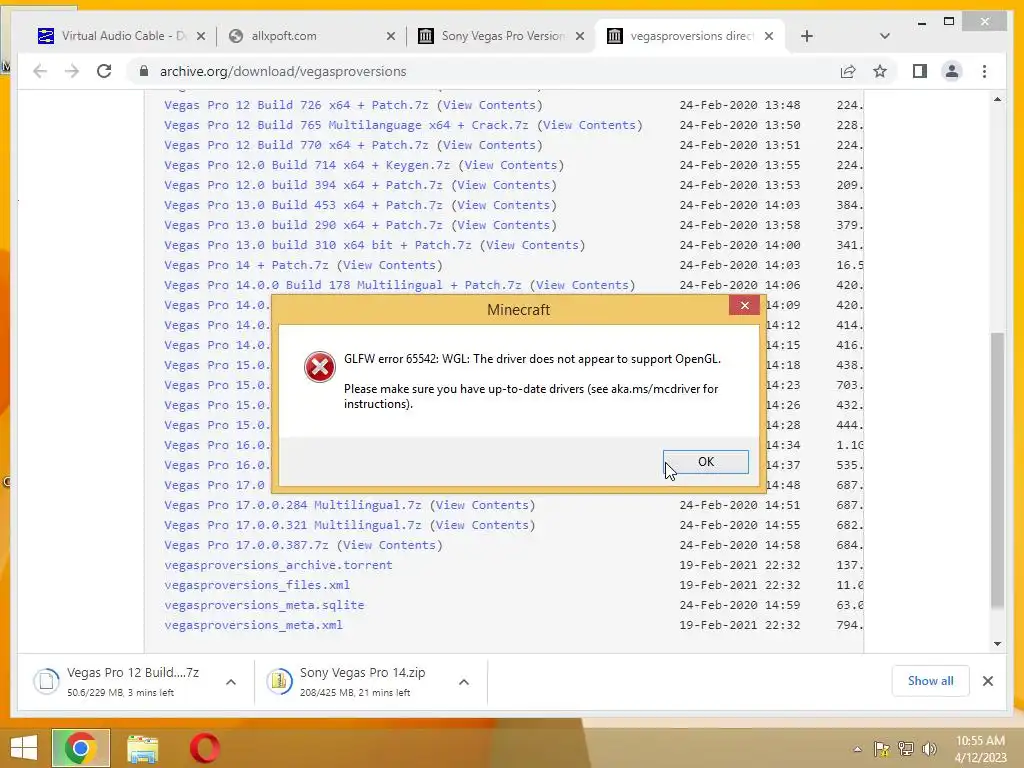This screenshot has height=768, width=1024.
Task: Click the Action Center flag tray icon
Action: pyautogui.click(x=881, y=749)
